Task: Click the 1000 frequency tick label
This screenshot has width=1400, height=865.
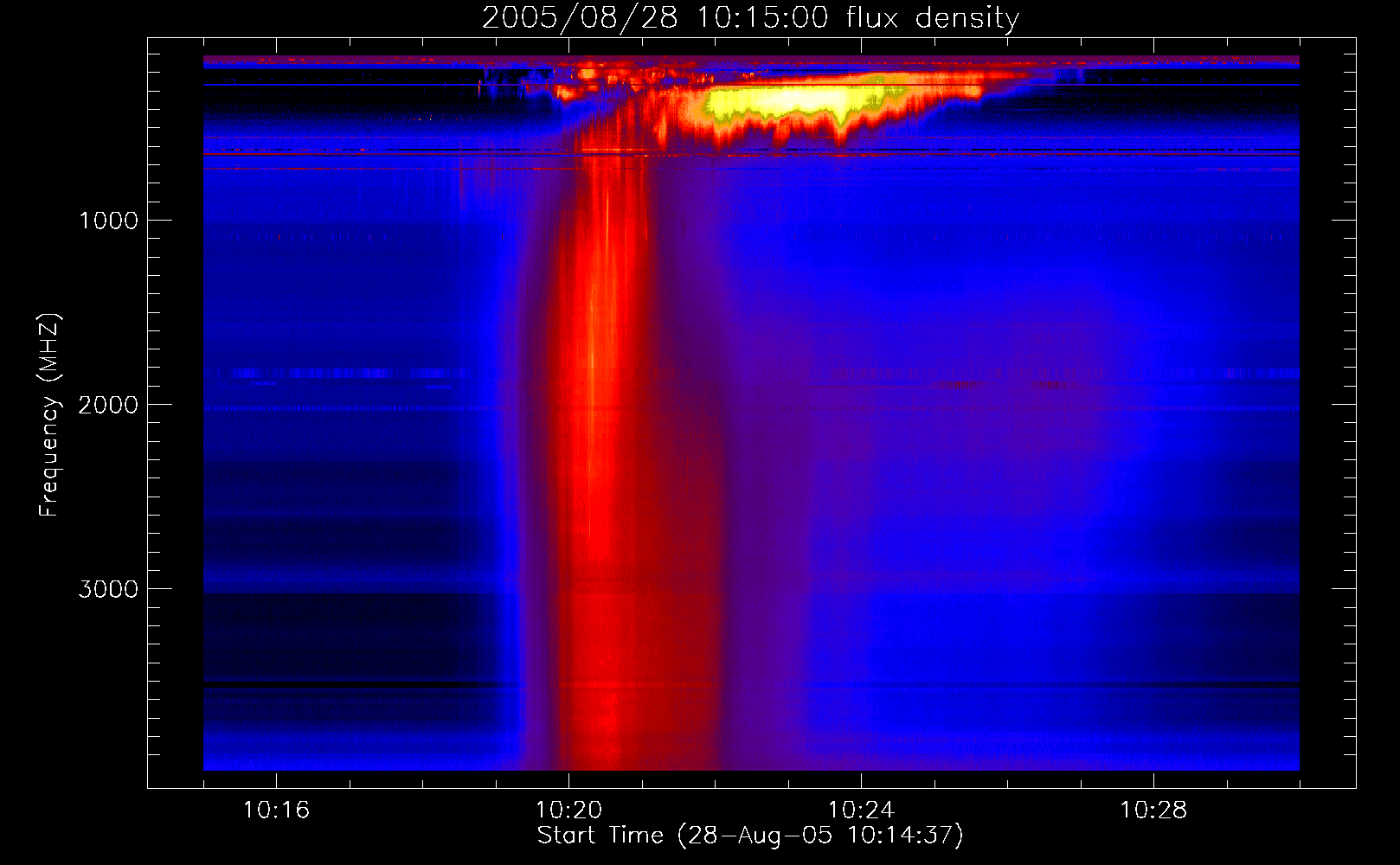Action: (108, 221)
